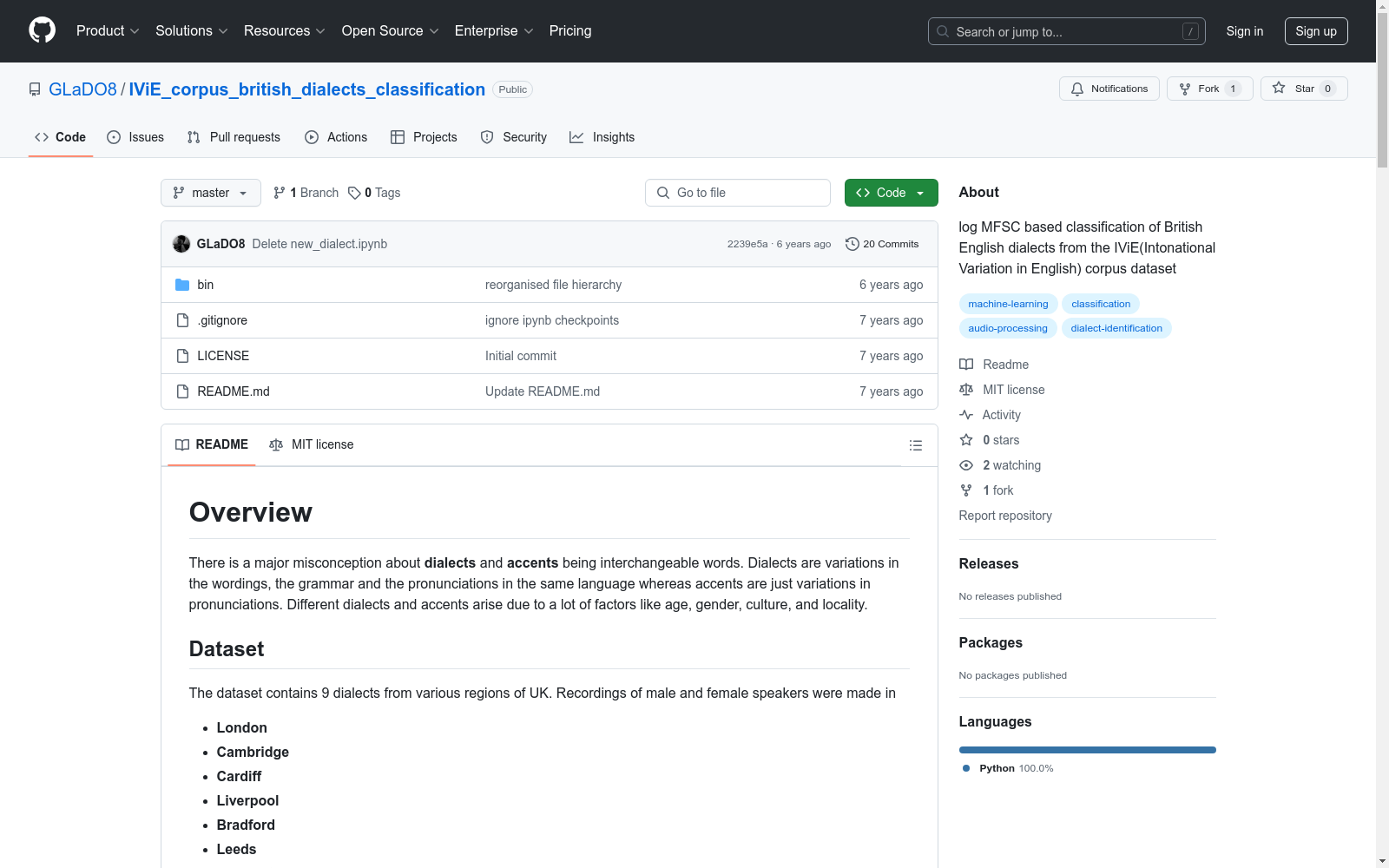1389x868 pixels.
Task: Switch to the Actions tab
Action: (336, 137)
